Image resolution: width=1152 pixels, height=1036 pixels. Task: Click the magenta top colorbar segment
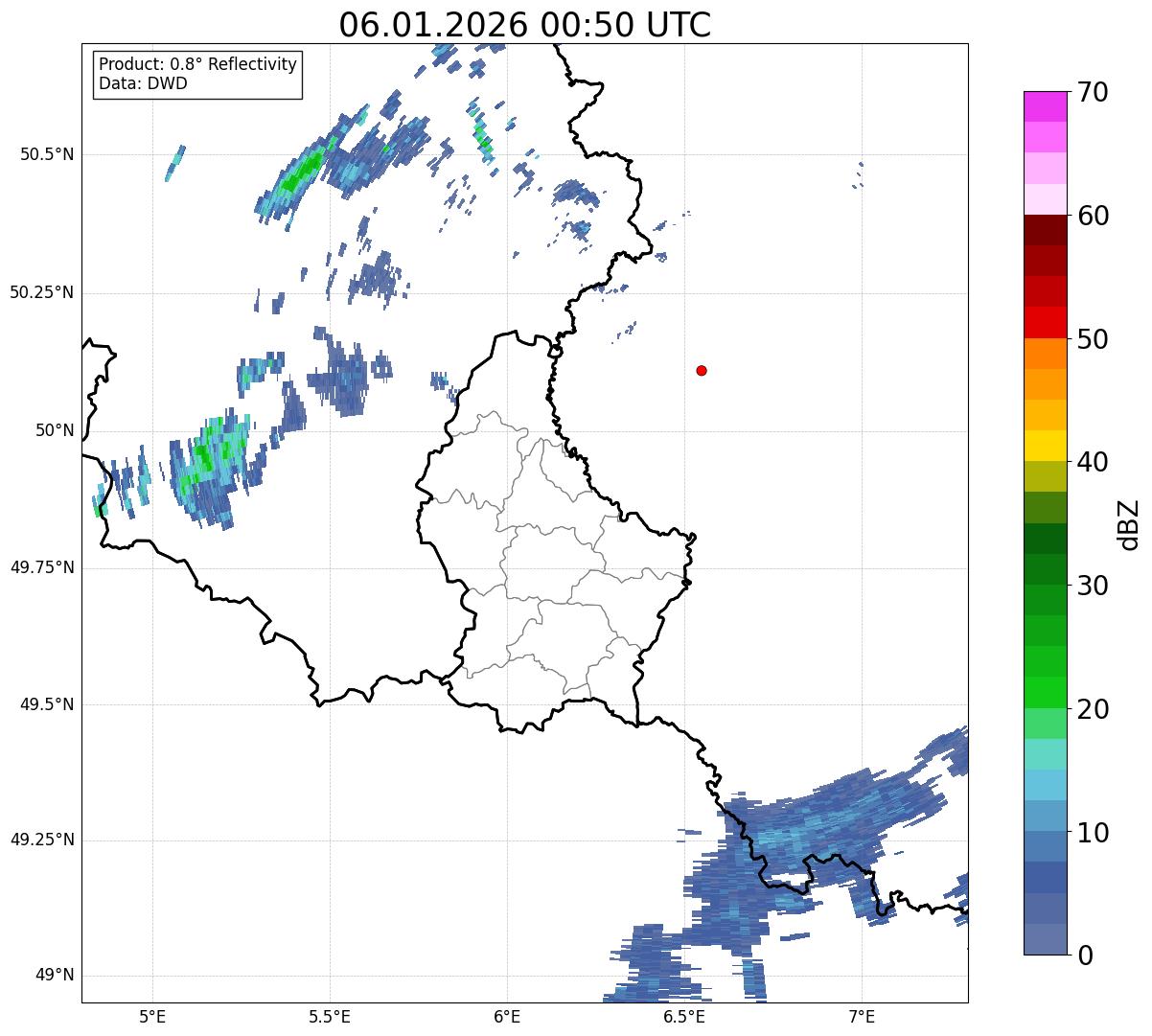pos(1046,106)
